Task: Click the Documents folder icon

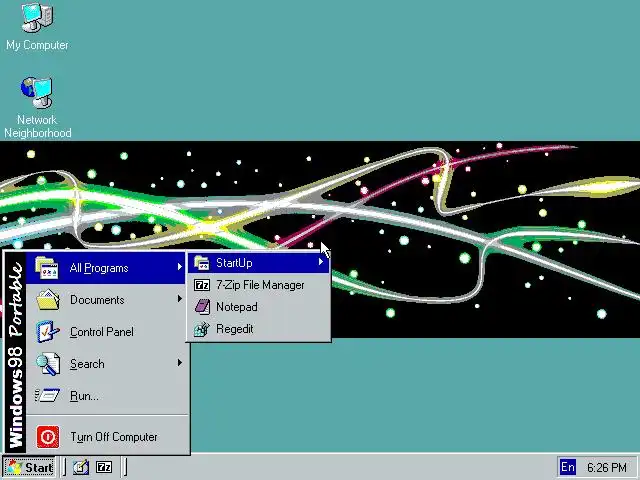Action: pos(47,300)
